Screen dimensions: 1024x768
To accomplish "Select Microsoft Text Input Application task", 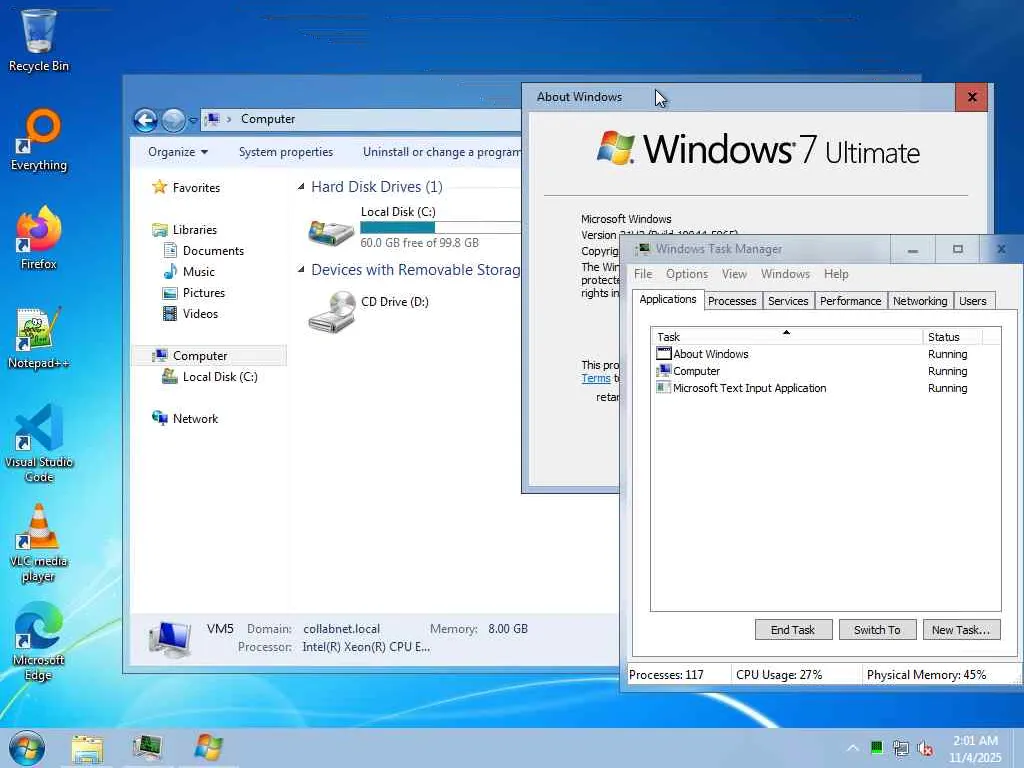I will coord(825,388).
